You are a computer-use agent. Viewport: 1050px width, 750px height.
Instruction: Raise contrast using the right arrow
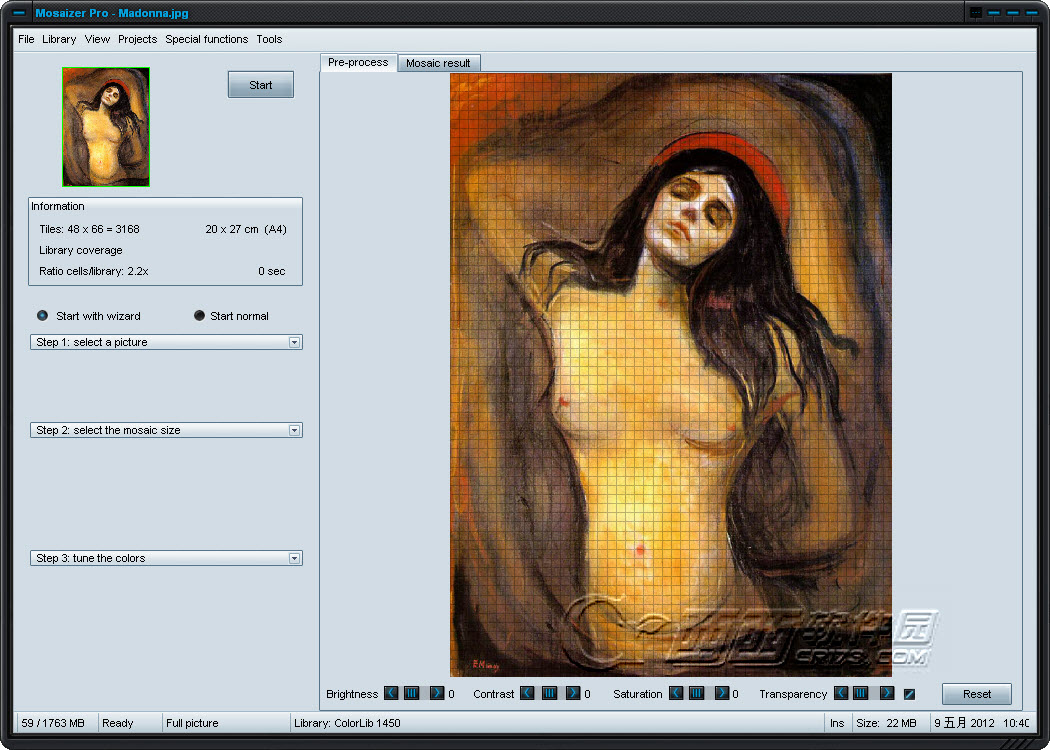pos(573,693)
